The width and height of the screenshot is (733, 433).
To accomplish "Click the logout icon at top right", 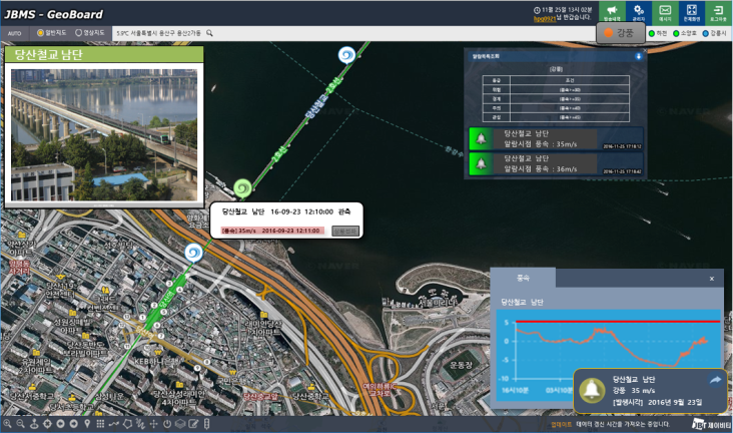I will point(719,12).
